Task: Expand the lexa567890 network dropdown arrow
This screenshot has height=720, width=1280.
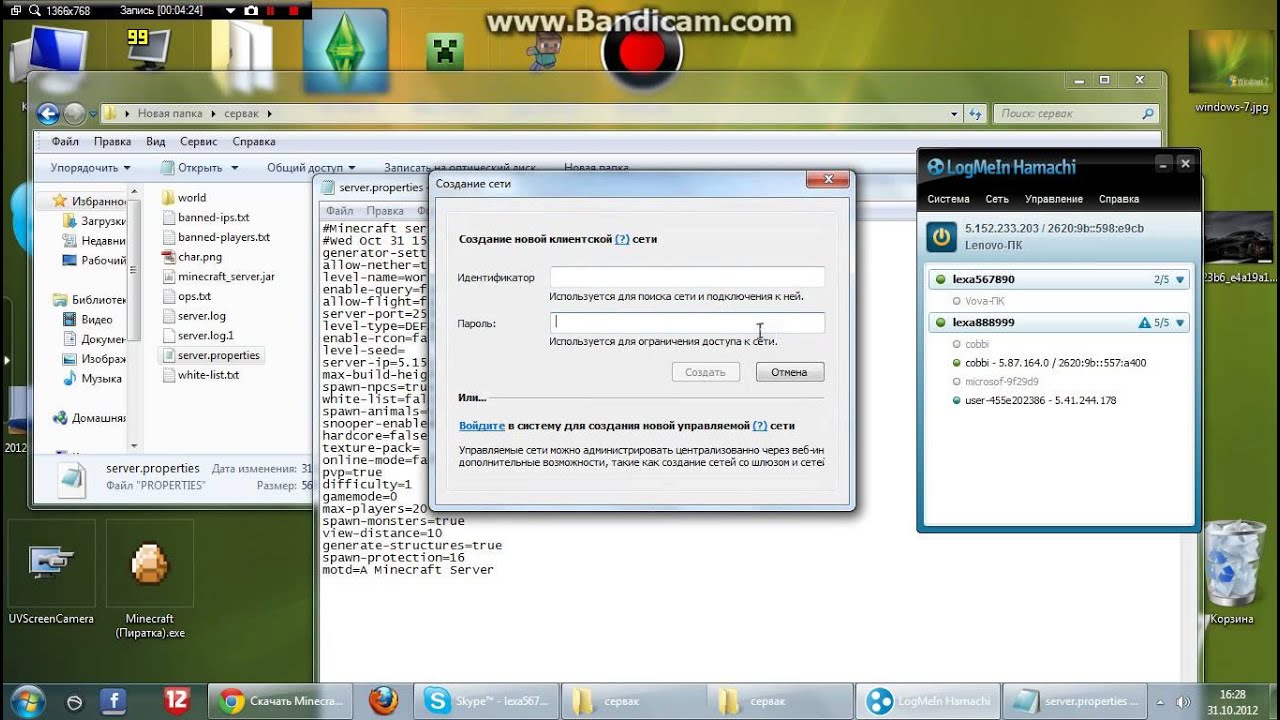Action: click(x=1180, y=280)
